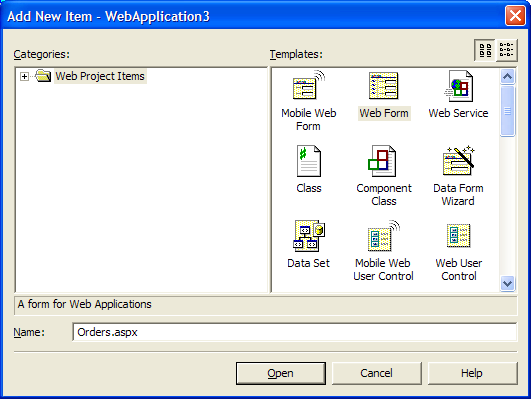531x399 pixels.
Task: Click the 'Data Form Wizard' label text
Action: coord(458,194)
